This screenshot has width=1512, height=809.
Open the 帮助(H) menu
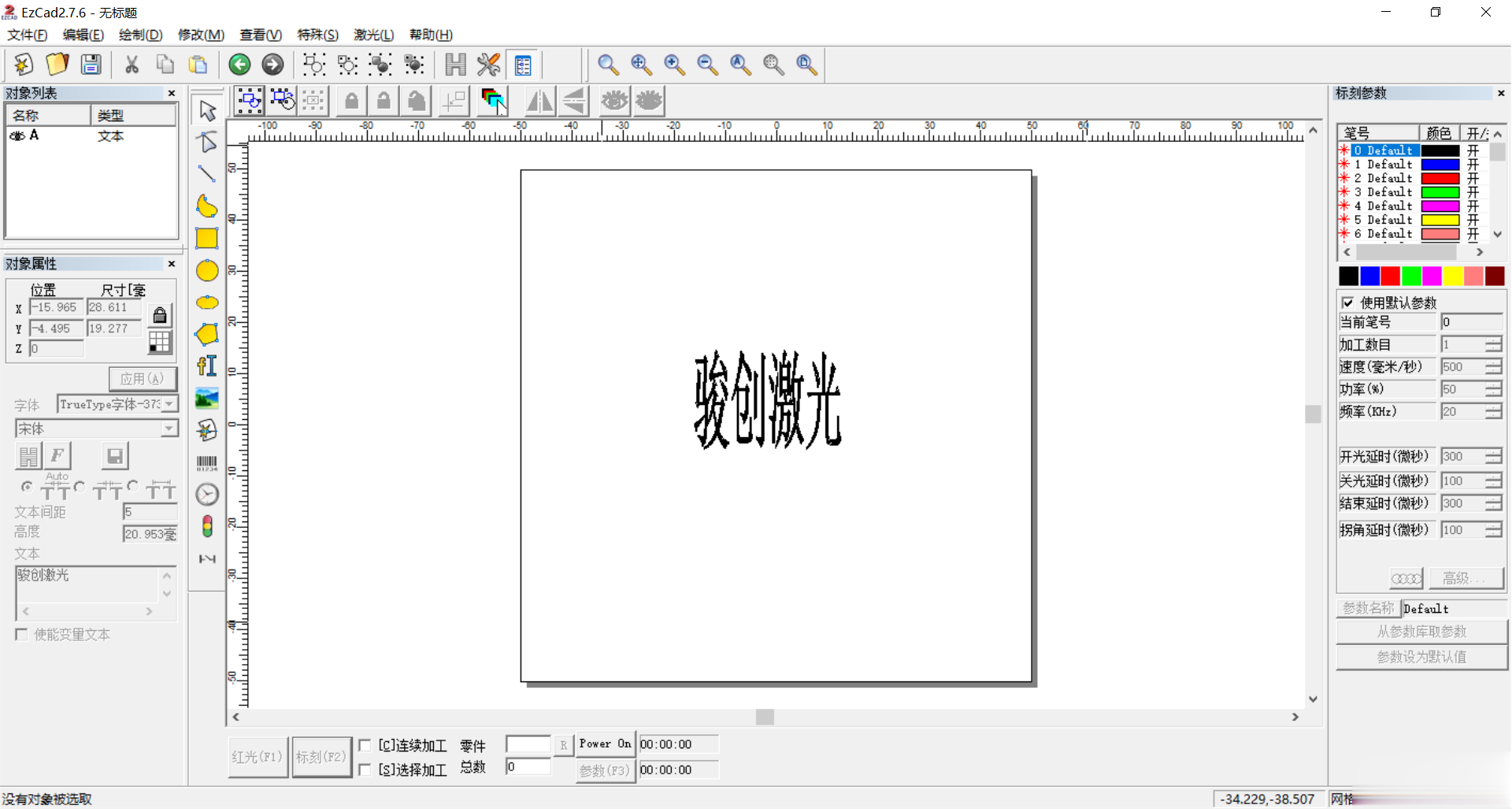click(431, 35)
